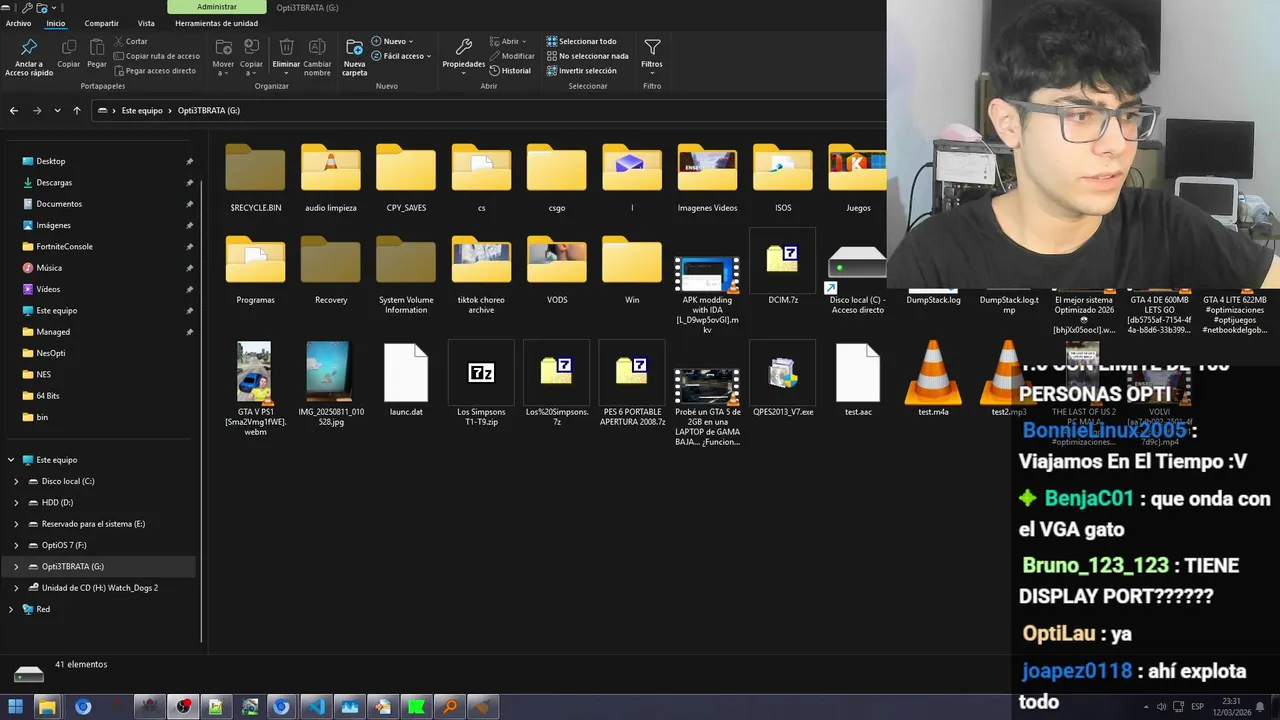Select the ISOS folder
Image resolution: width=1280 pixels, height=720 pixels.
[783, 178]
